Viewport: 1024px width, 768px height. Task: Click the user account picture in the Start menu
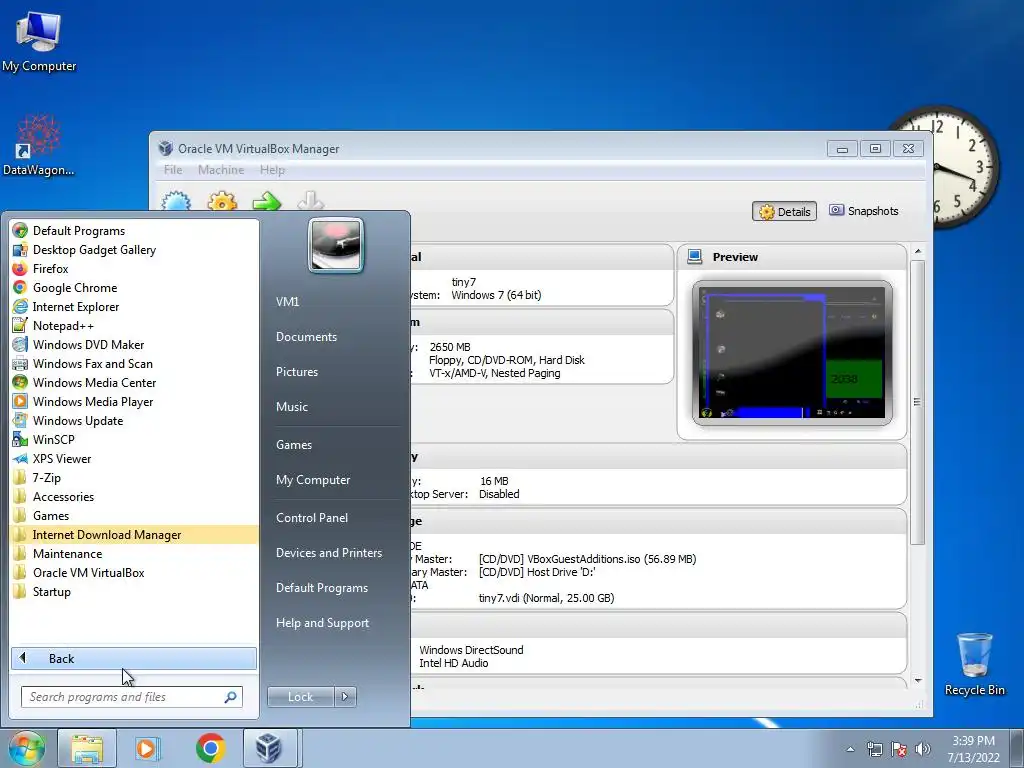coord(336,245)
